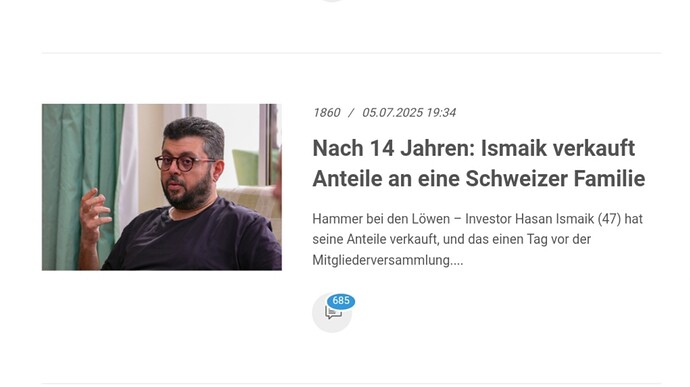Open headline 'Nach 14 Jahren: Ismaik verkauft'
Image resolution: width=690 pixels, height=387 pixels.
[x=473, y=148]
